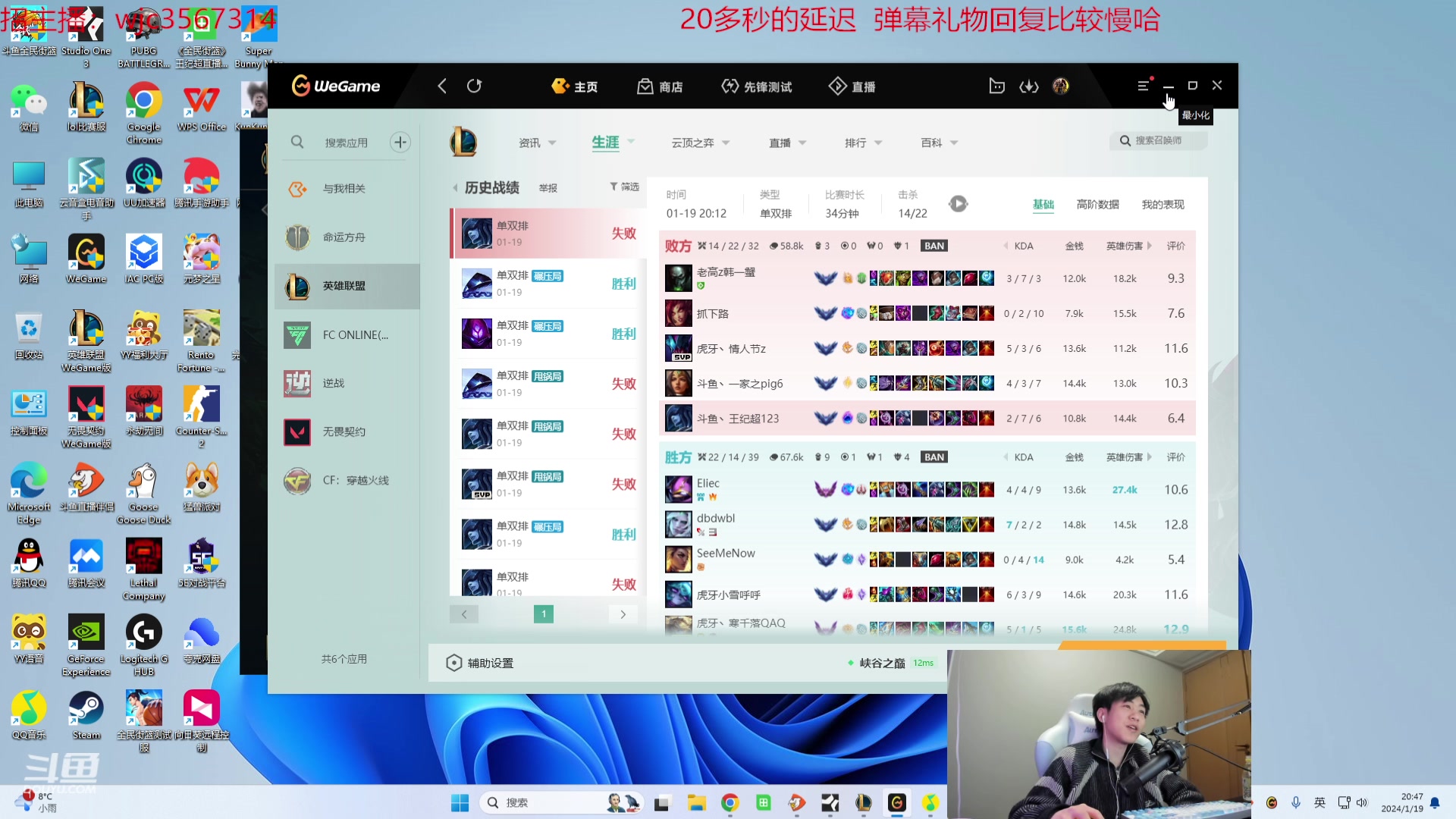This screenshot has width=1456, height=819.
Task: Open 腾讯QQ desktop shortcut
Action: (29, 563)
